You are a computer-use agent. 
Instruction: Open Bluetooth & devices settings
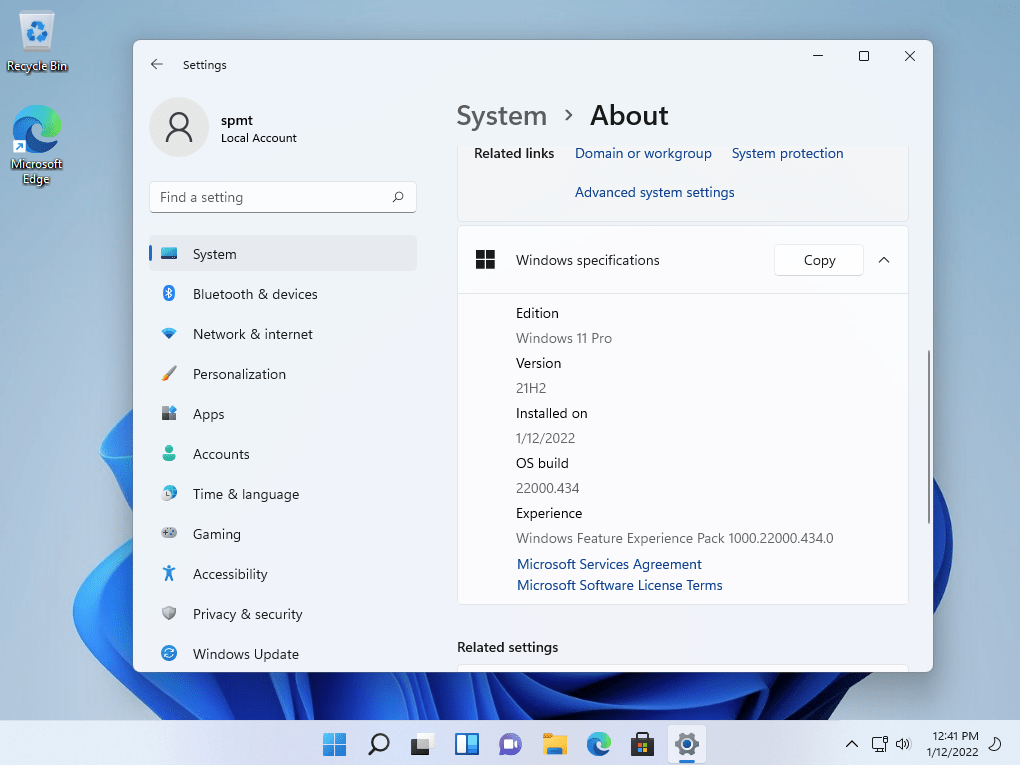tap(283, 294)
